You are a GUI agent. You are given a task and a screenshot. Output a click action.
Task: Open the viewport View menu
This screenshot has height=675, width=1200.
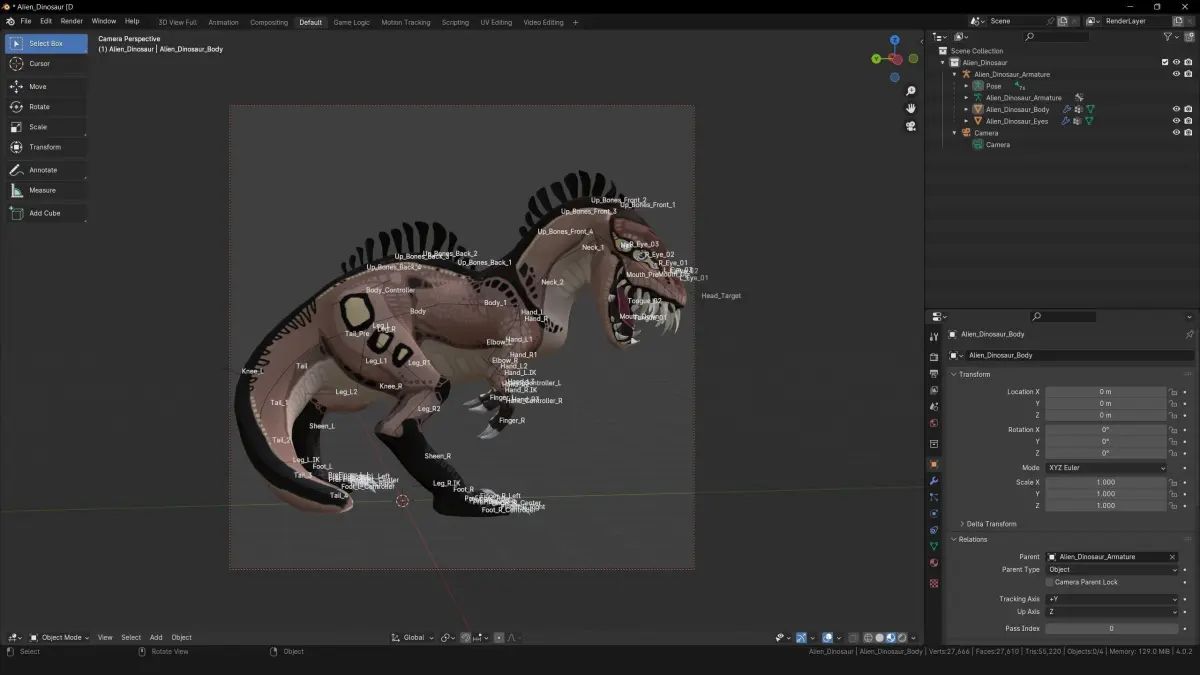pyautogui.click(x=105, y=637)
